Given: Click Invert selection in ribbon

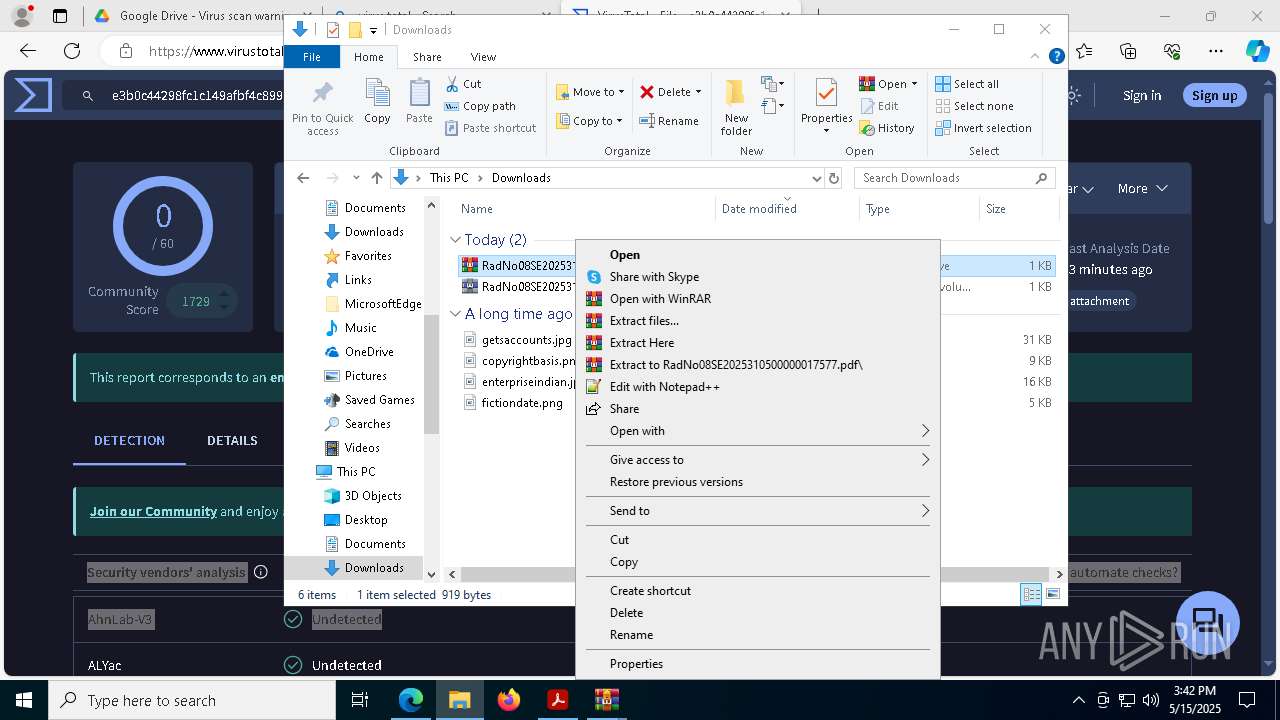Looking at the screenshot, I should click(983, 128).
